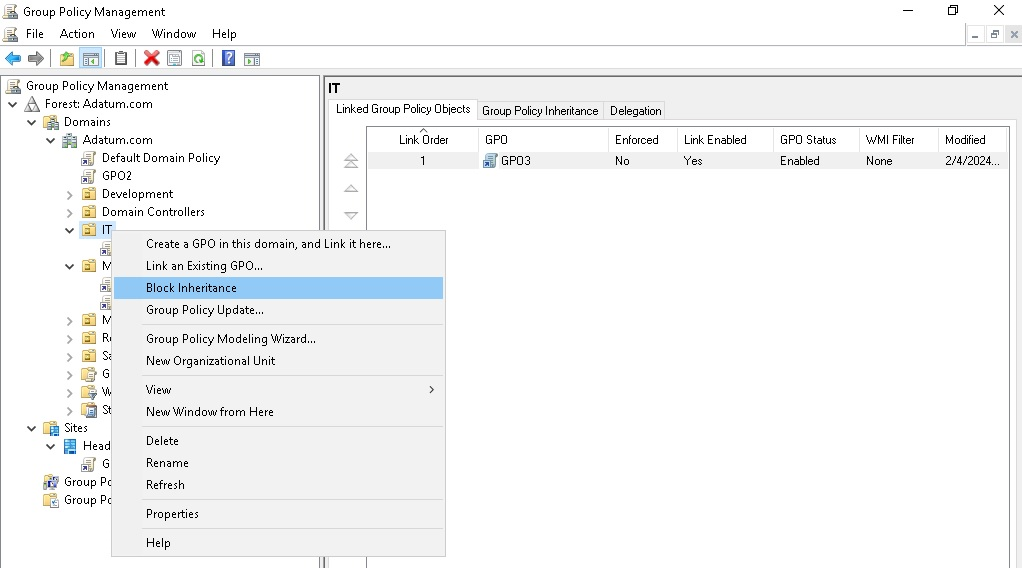Select New Window from Here
Image resolution: width=1022 pixels, height=568 pixels.
click(278, 411)
